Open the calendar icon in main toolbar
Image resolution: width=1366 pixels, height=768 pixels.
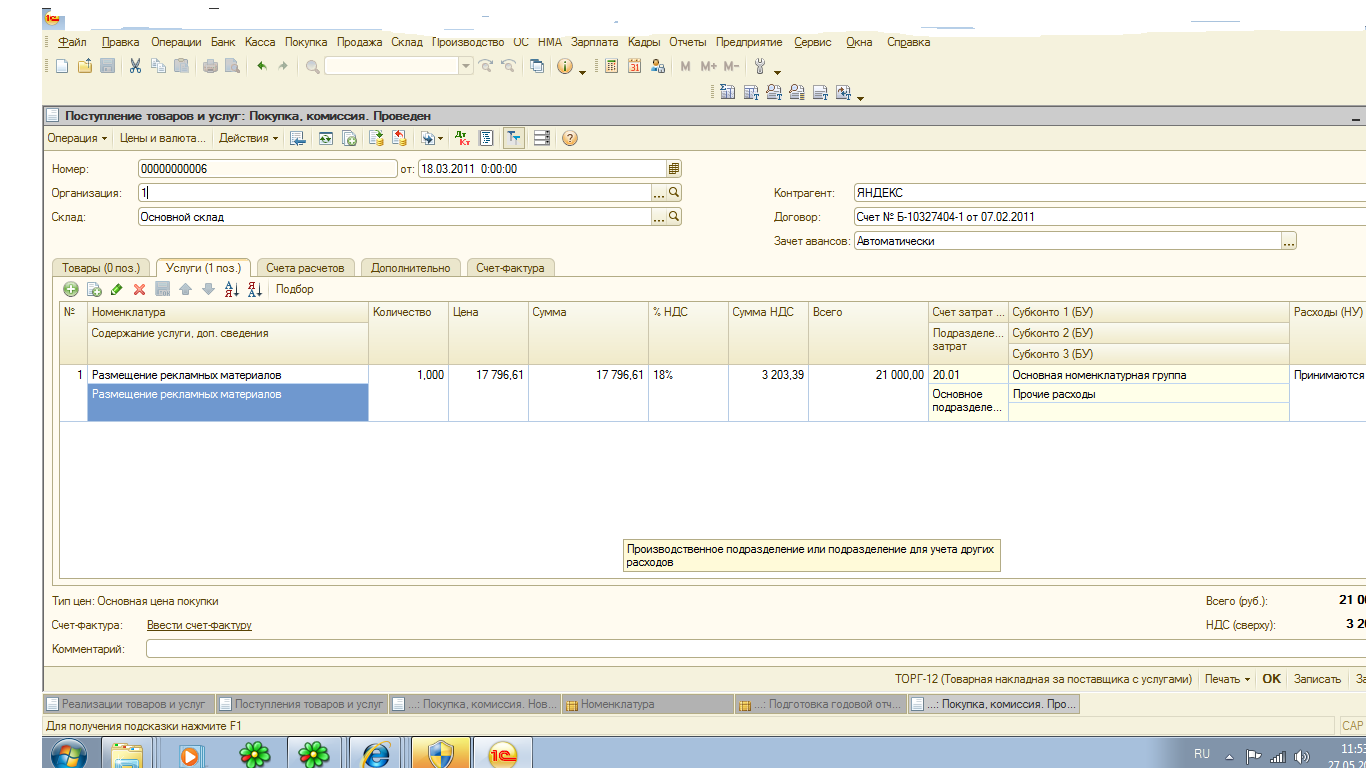[x=634, y=66]
